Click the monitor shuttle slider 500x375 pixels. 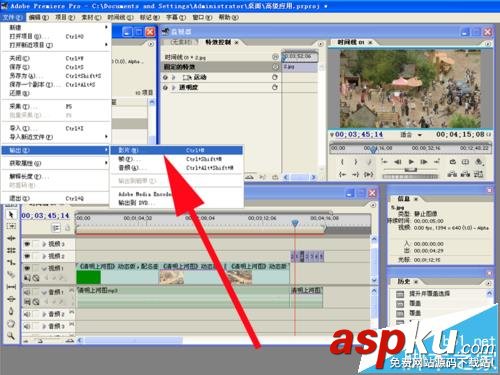(410, 170)
